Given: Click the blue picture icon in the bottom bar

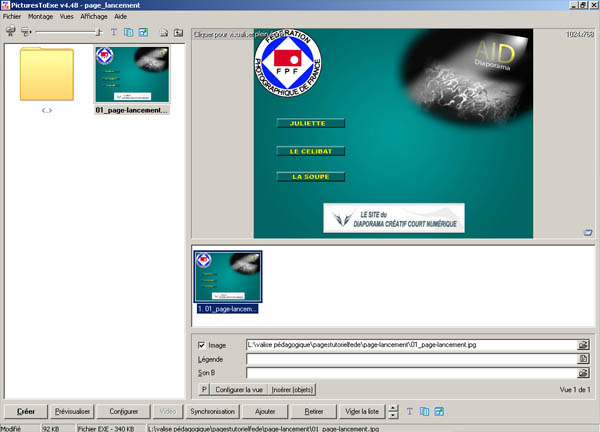Looking at the screenshot, I should pyautogui.click(x=439, y=411).
